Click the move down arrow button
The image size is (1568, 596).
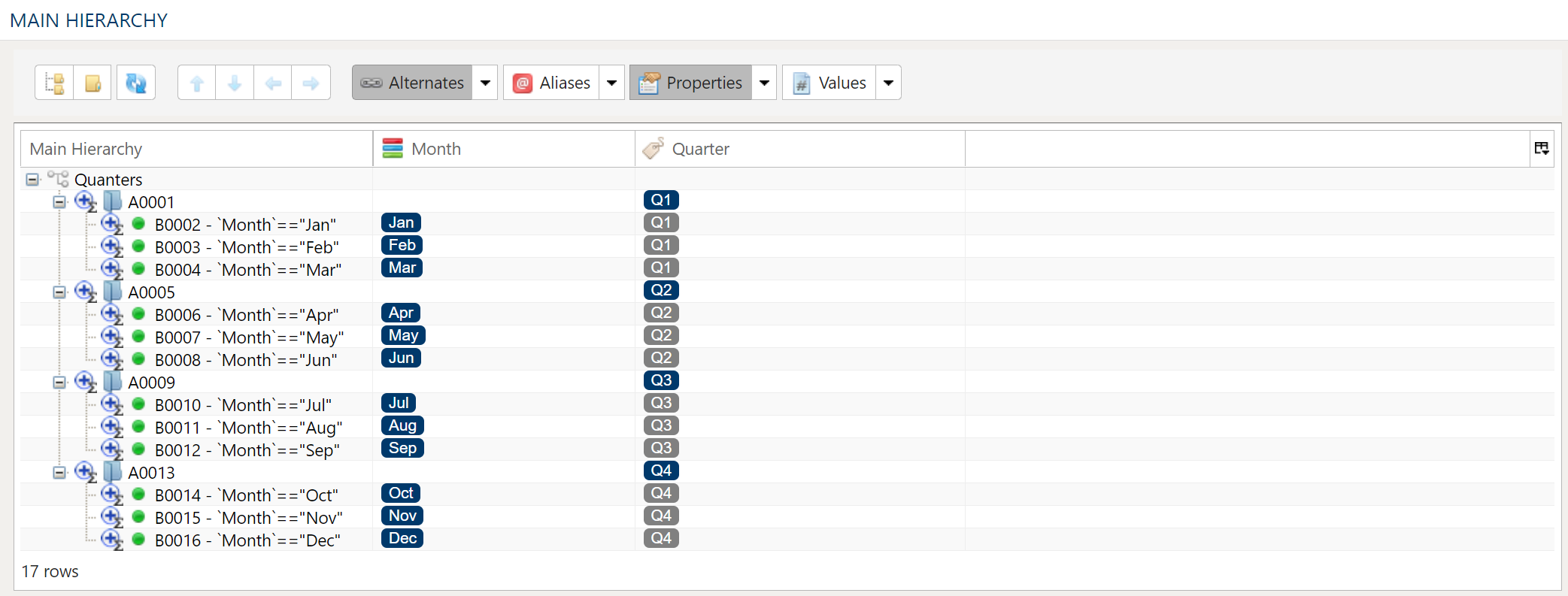coord(235,83)
